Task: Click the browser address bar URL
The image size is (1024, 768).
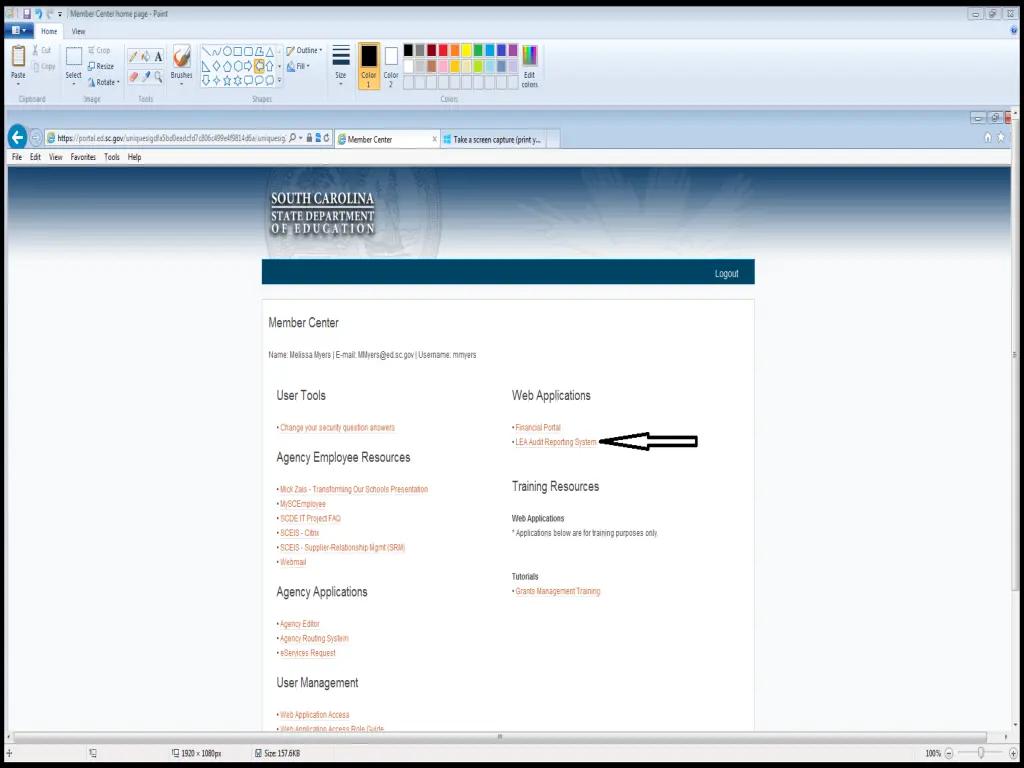Action: tap(172, 138)
